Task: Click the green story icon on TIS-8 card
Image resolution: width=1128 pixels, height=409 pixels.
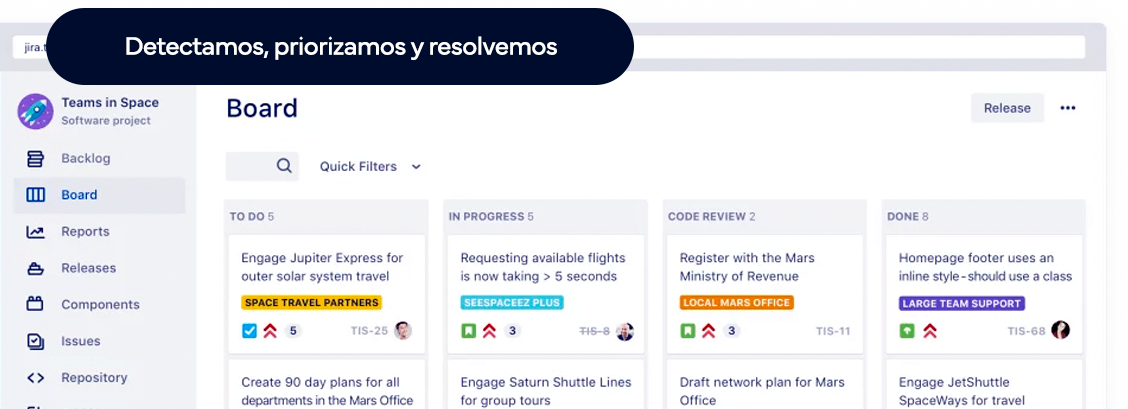Action: [468, 331]
